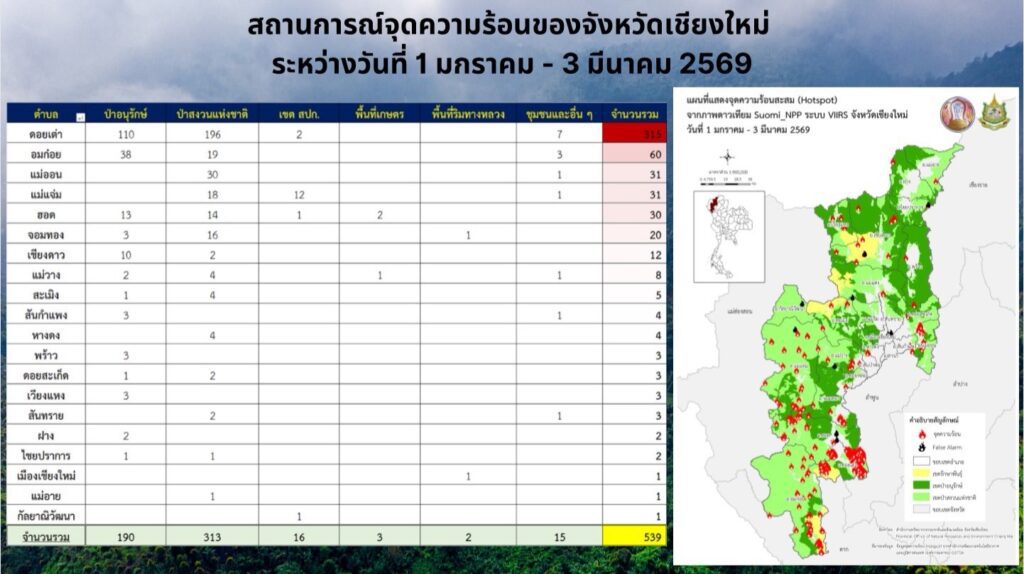This screenshot has width=1024, height=574.
Task: Click the north arrow compass on the map
Action: [728, 159]
